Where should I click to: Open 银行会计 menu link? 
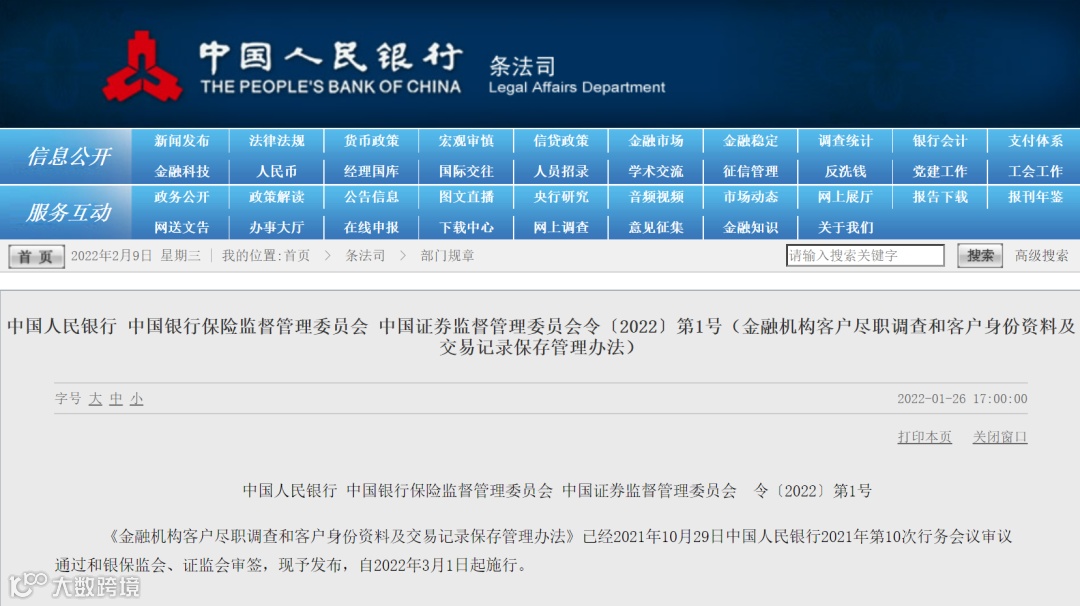(940, 141)
